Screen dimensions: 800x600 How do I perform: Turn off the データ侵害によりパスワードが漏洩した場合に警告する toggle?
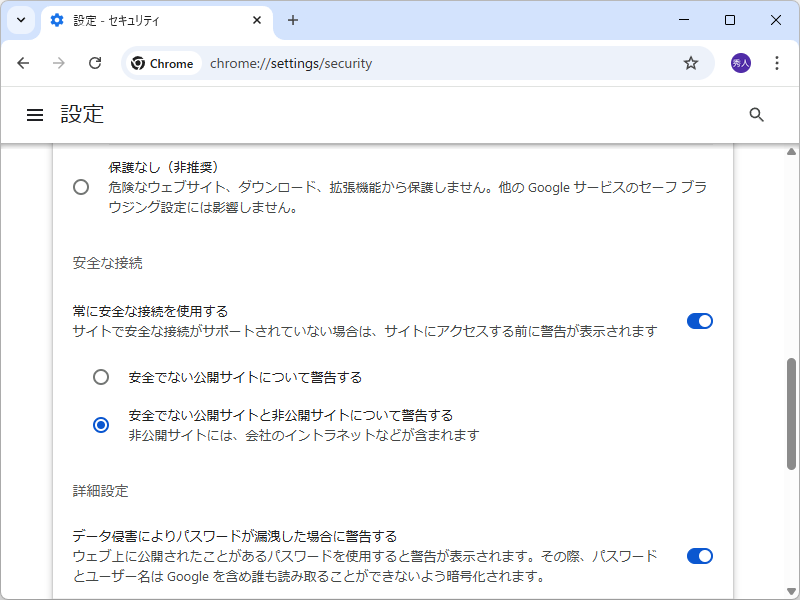[700, 556]
